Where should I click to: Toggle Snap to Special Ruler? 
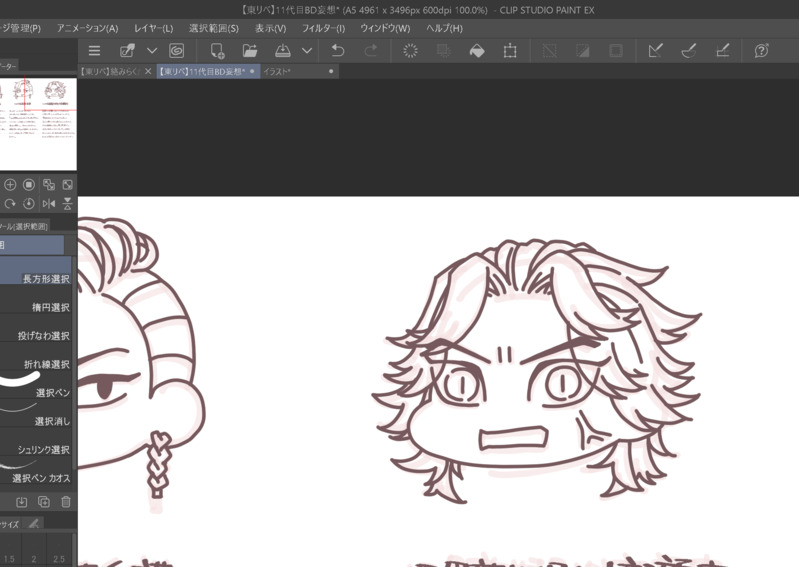[689, 50]
